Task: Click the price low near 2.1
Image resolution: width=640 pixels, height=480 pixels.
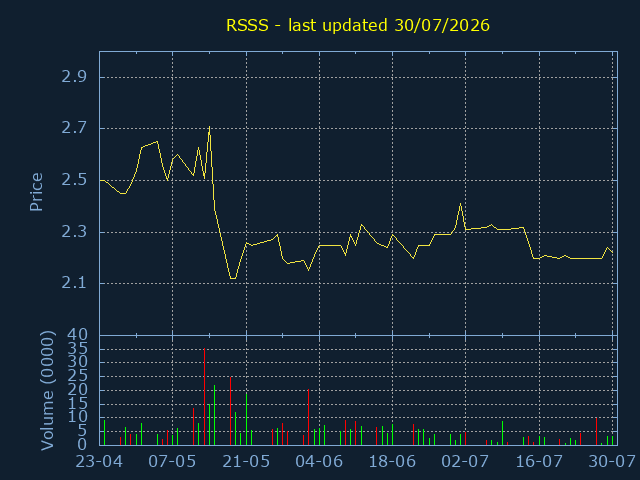Action: click(x=233, y=278)
